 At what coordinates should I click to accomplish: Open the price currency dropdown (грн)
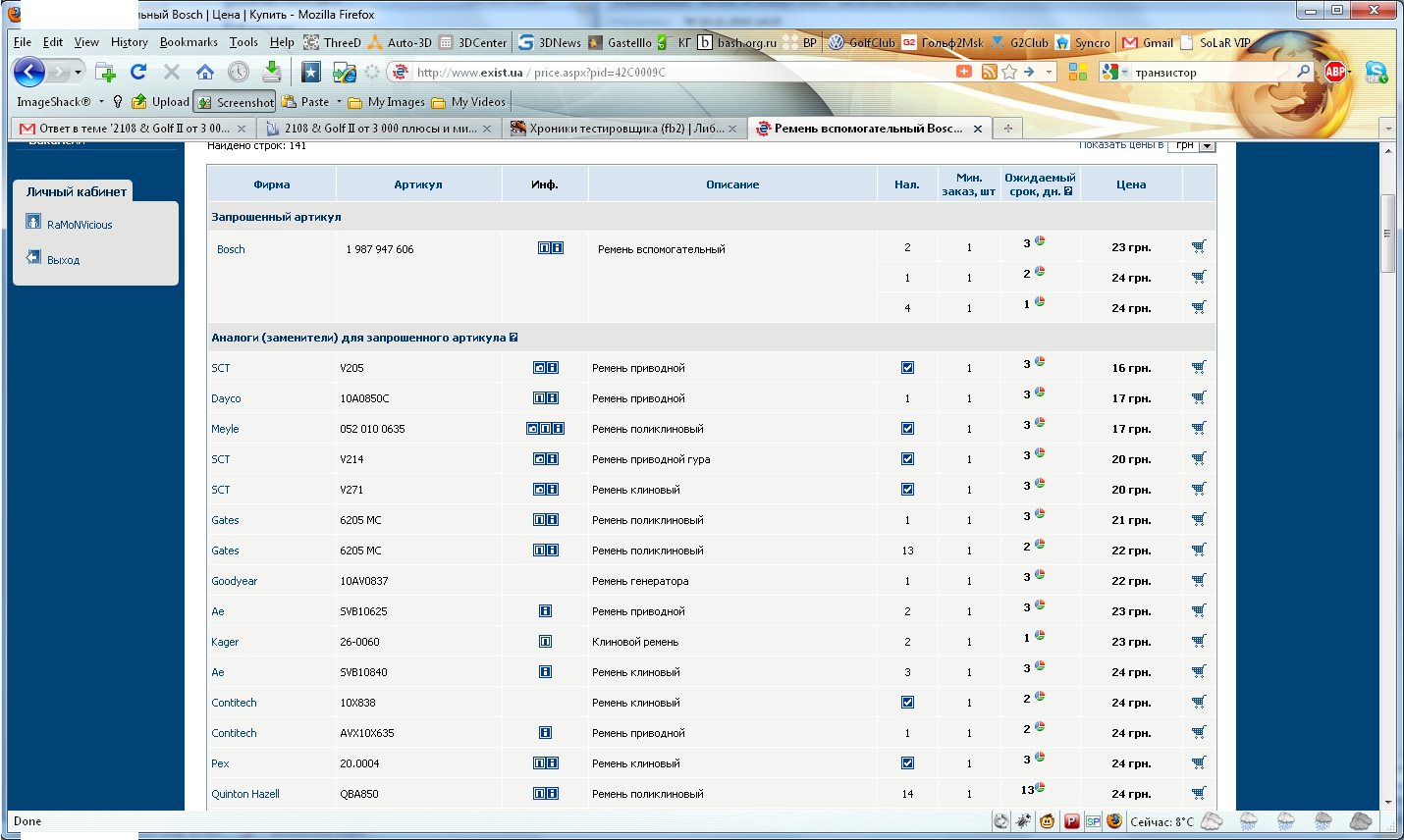click(x=1207, y=146)
